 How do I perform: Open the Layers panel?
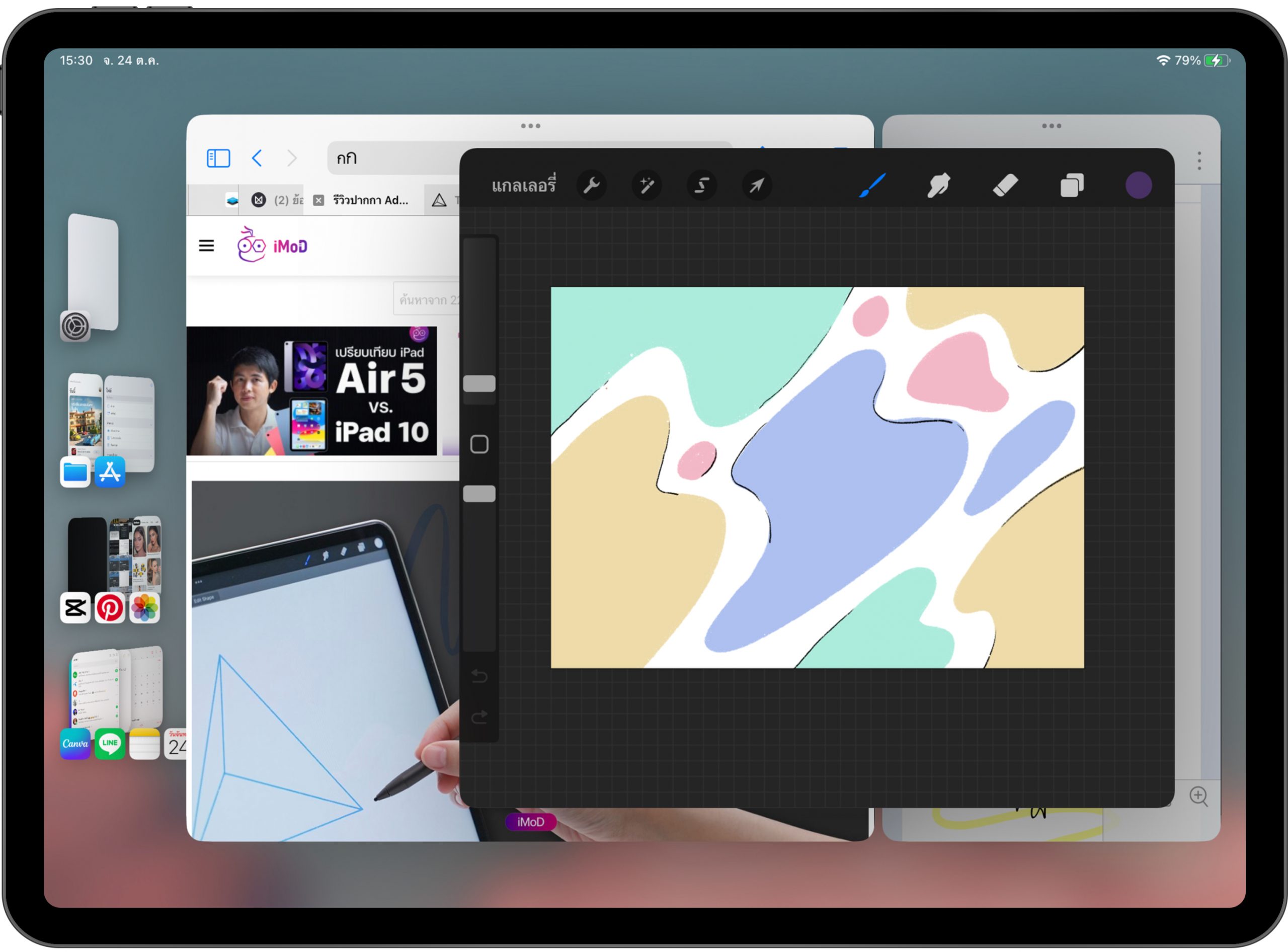tap(1072, 186)
